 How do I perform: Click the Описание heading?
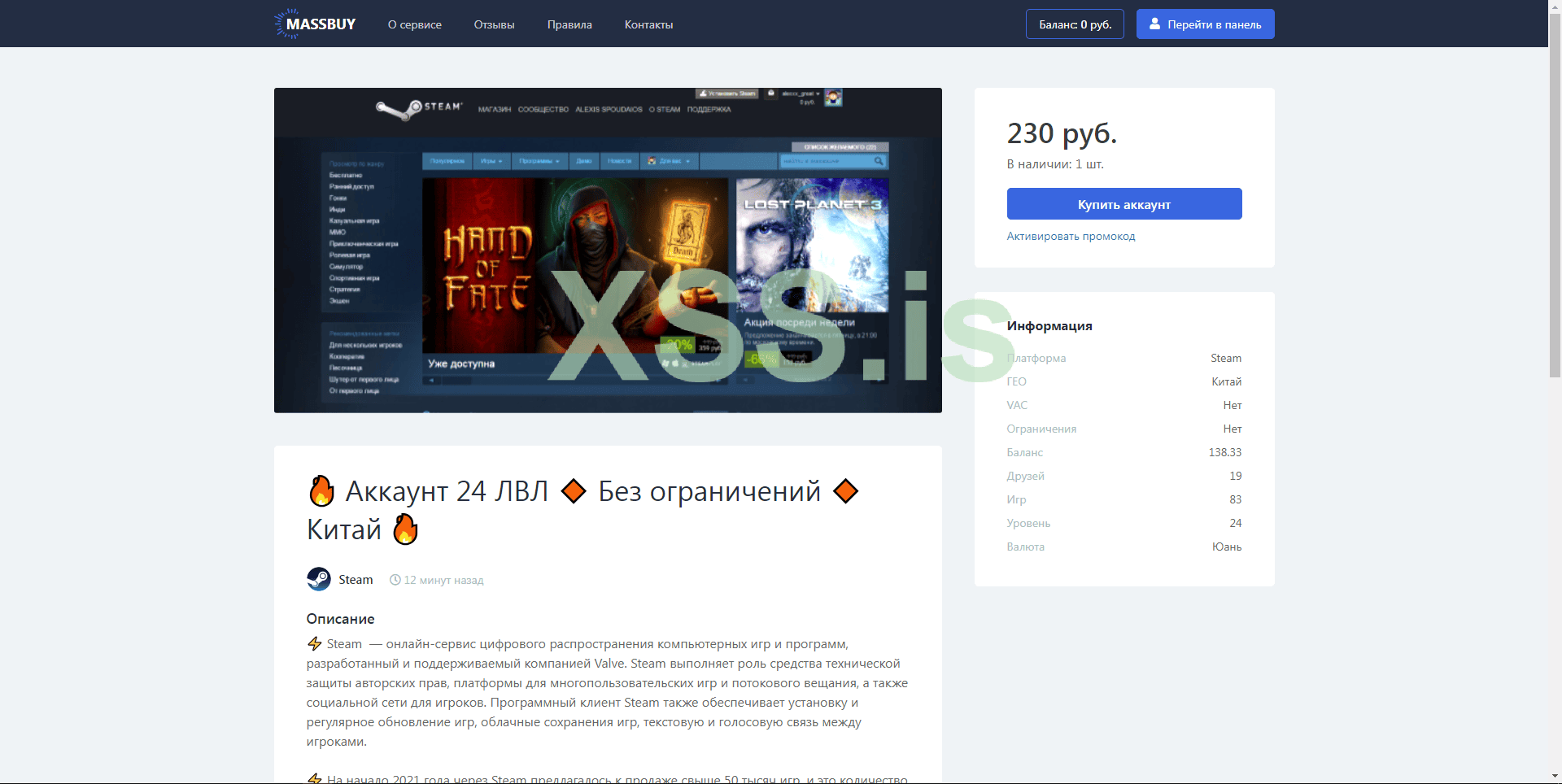pyautogui.click(x=341, y=619)
